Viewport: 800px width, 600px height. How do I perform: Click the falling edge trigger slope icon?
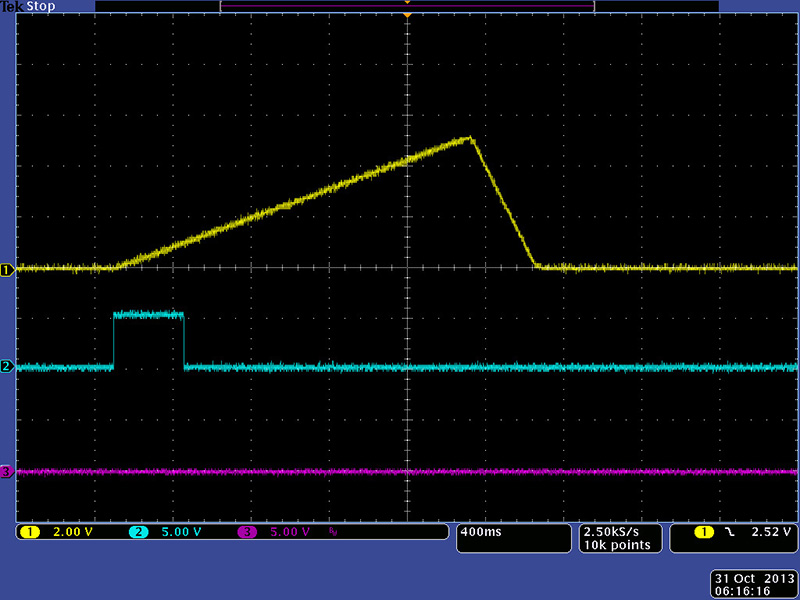click(x=729, y=532)
